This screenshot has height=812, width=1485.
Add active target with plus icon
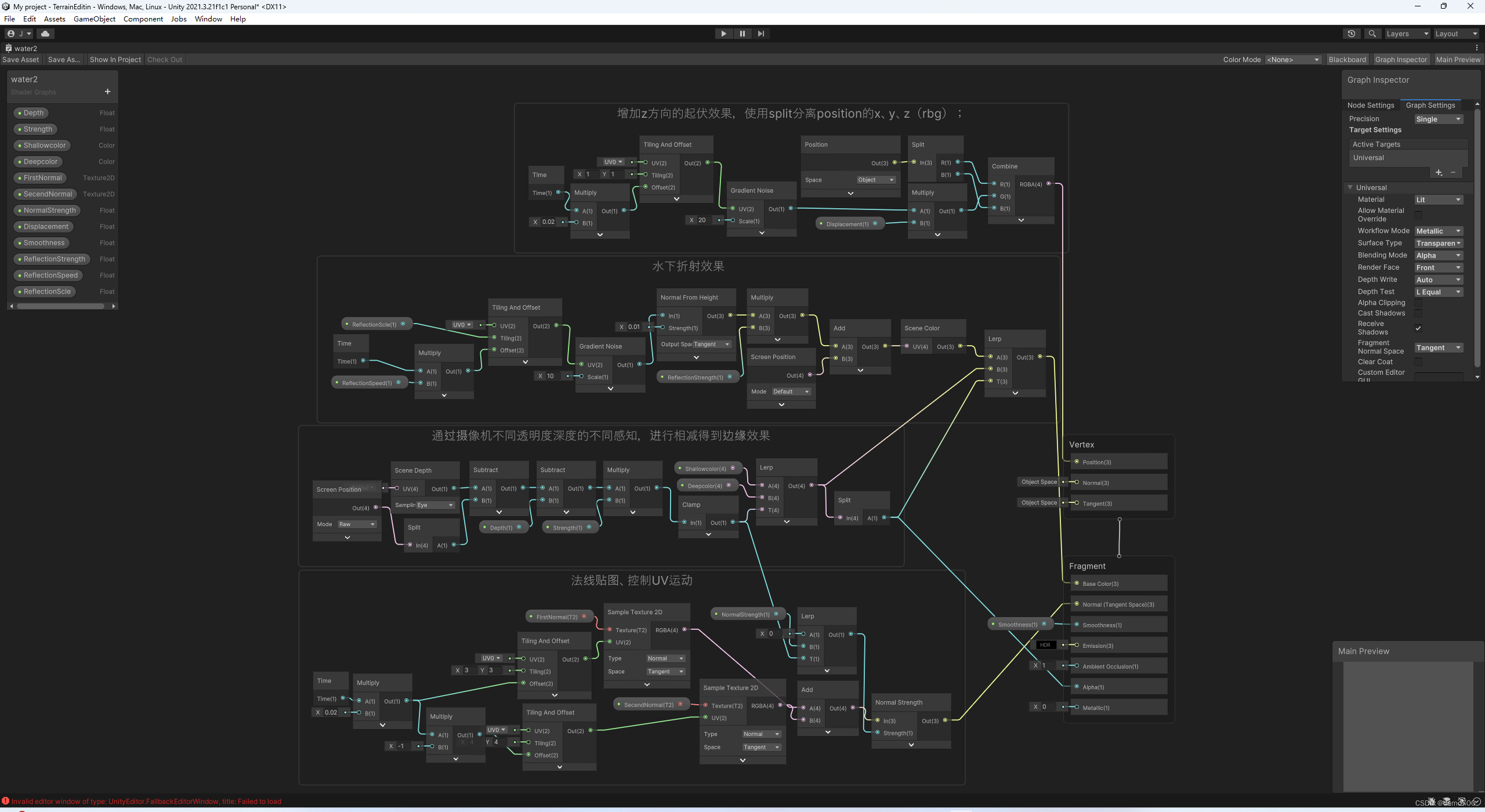pyautogui.click(x=1439, y=172)
